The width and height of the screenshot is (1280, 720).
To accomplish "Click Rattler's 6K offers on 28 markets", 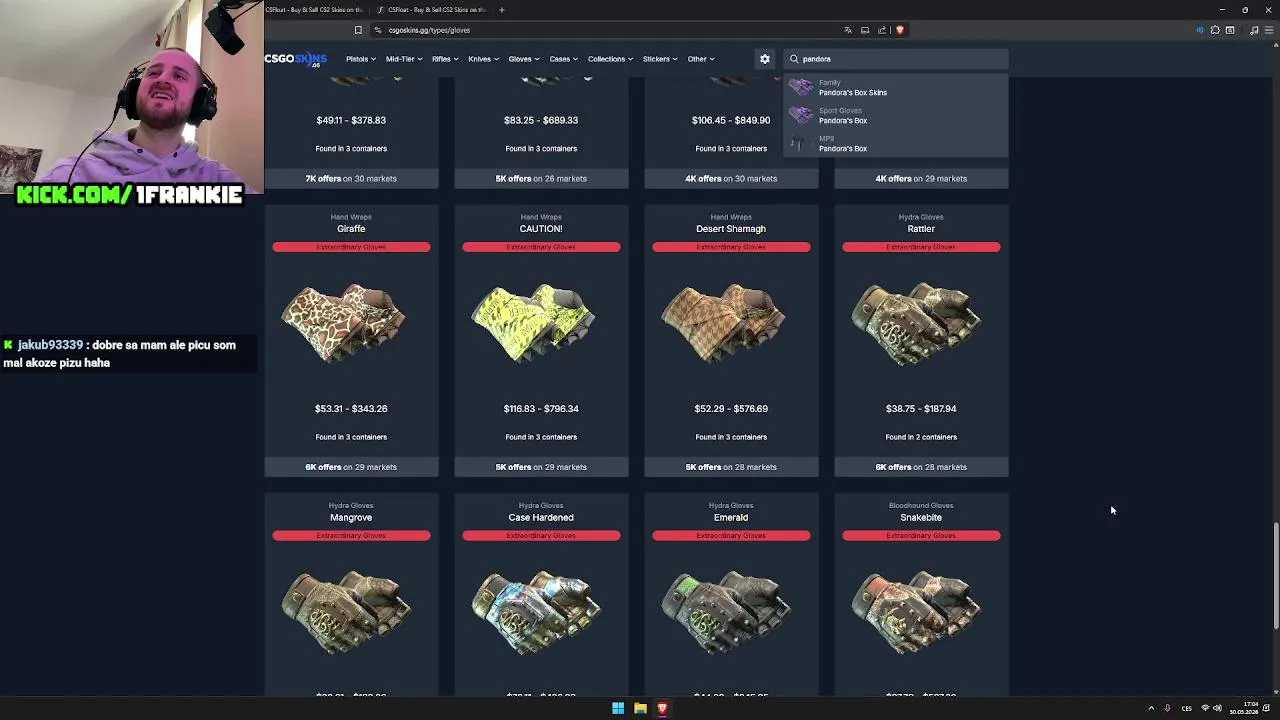I will 921,467.
